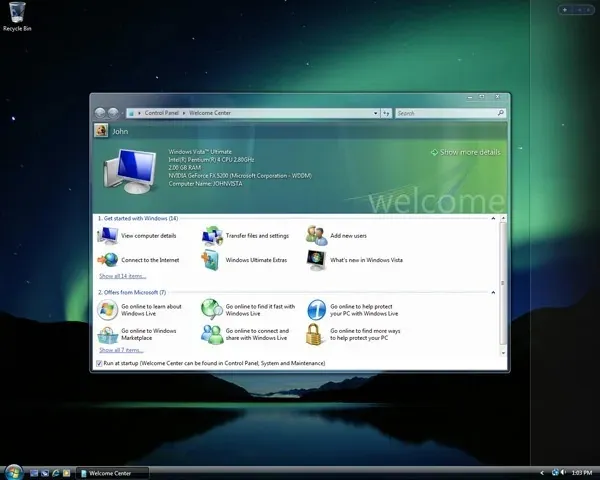
Task: Uncheck the Run at startup checkbox
Action: coord(99,363)
